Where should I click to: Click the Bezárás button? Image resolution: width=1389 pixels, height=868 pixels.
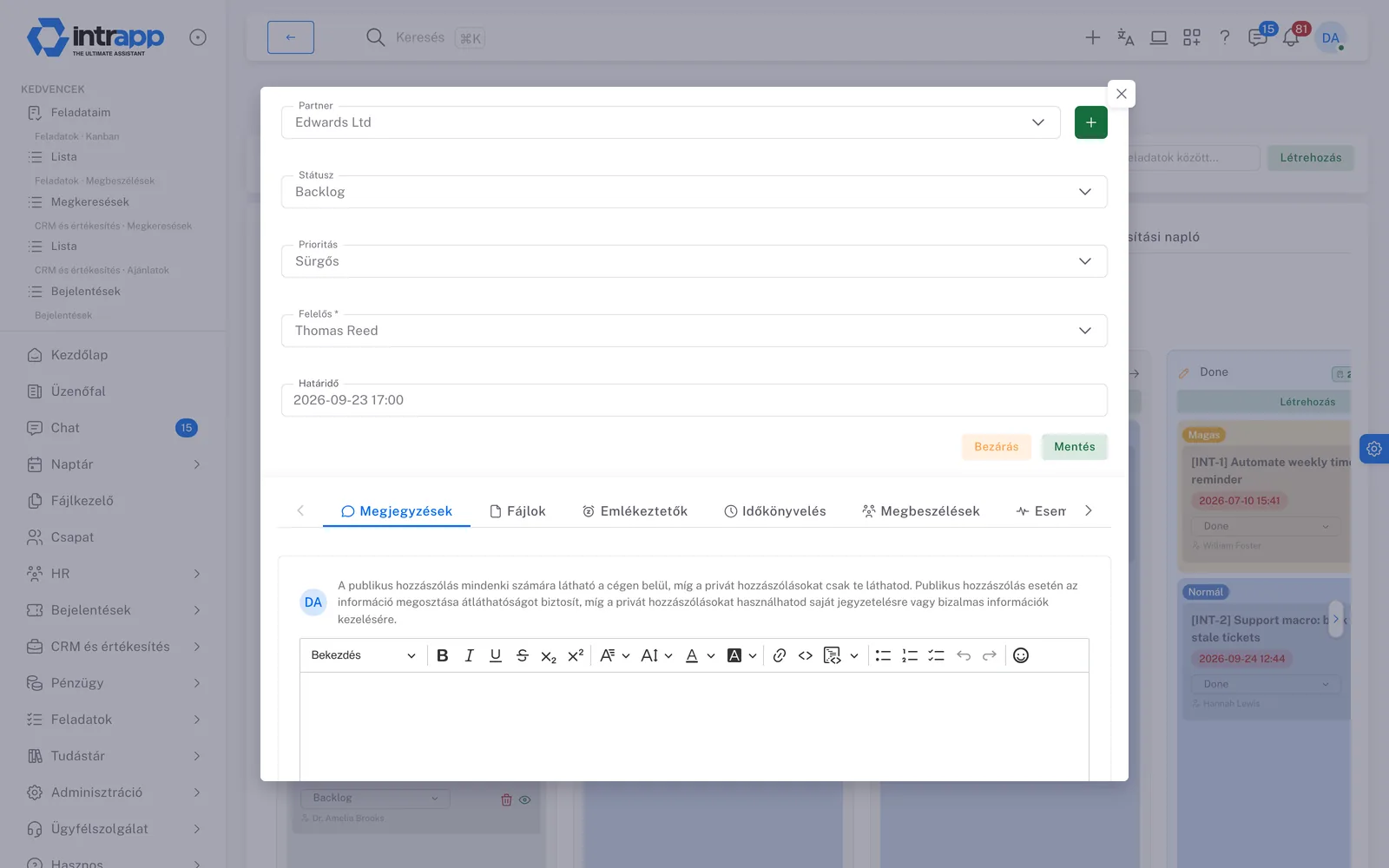[997, 447]
